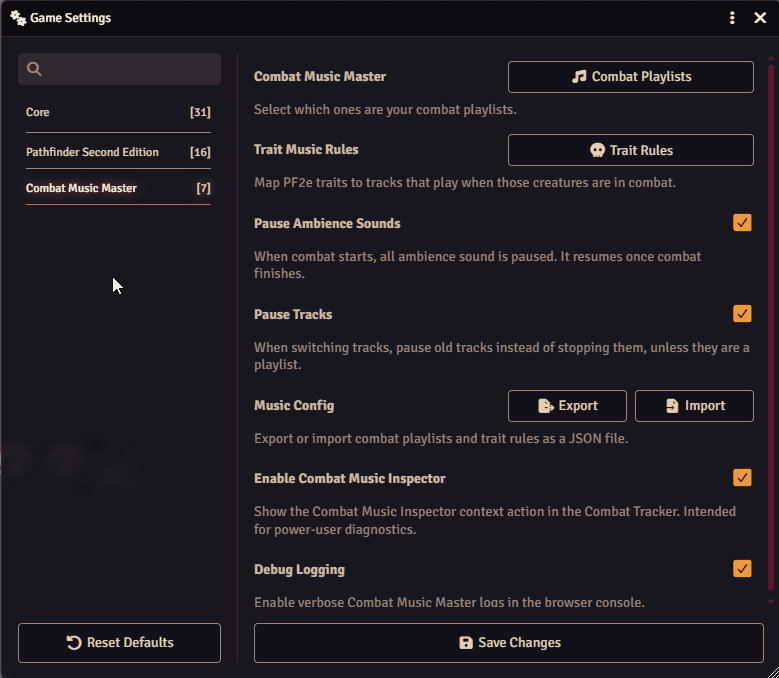
Task: Click the Game Settings window title
Action: tap(71, 18)
